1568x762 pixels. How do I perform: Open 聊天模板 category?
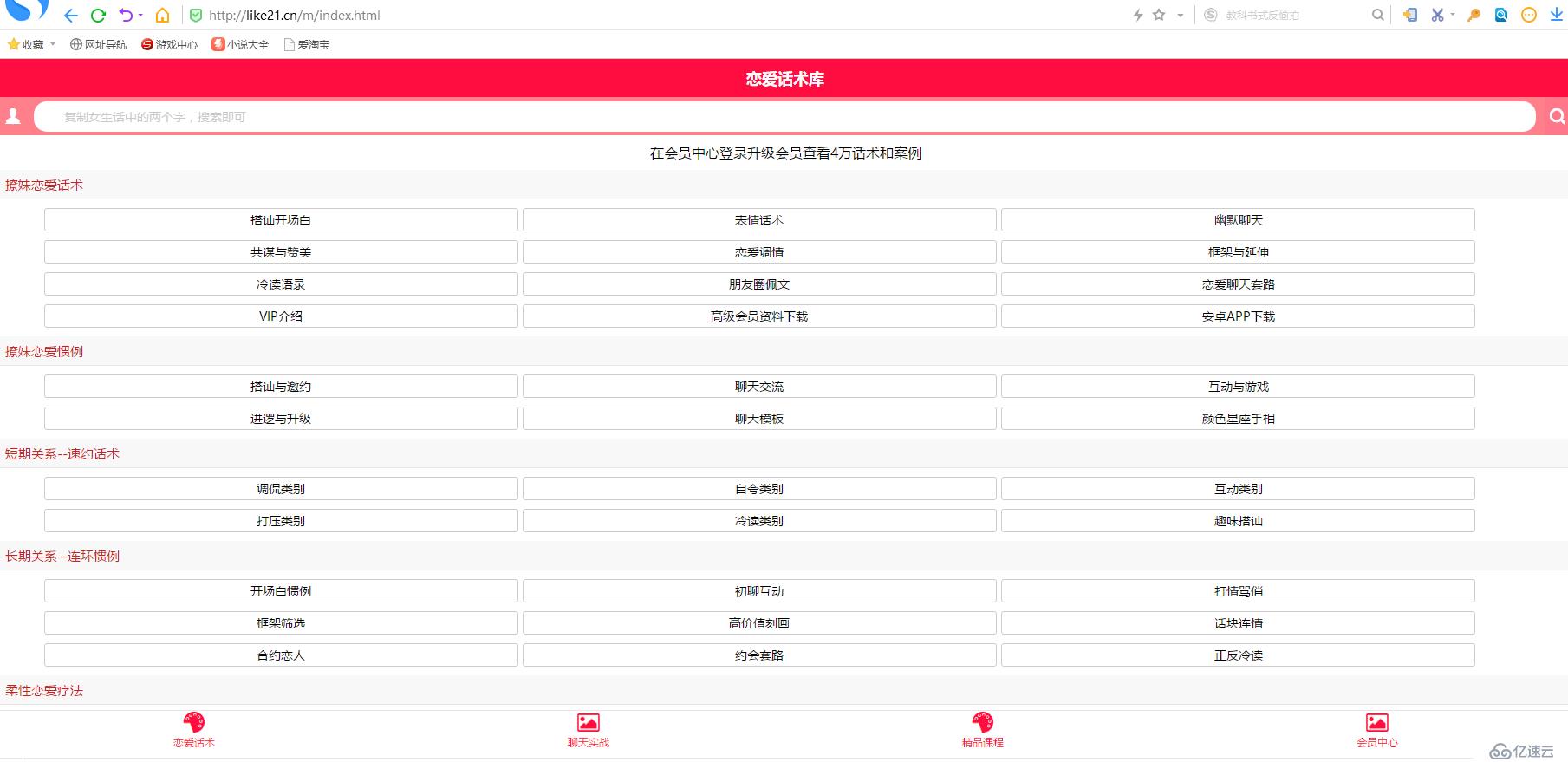coord(759,419)
